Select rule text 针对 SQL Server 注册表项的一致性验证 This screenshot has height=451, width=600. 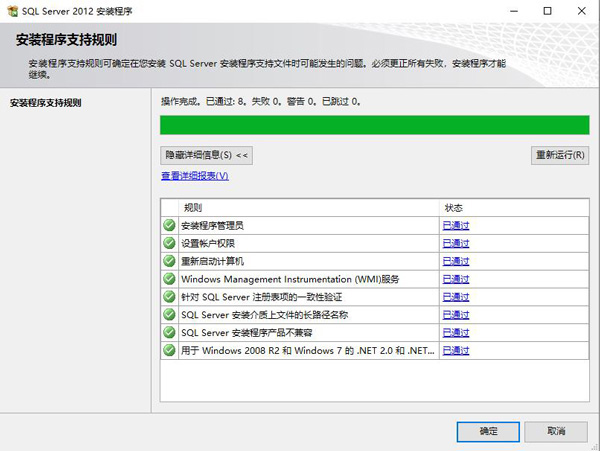(x=262, y=297)
